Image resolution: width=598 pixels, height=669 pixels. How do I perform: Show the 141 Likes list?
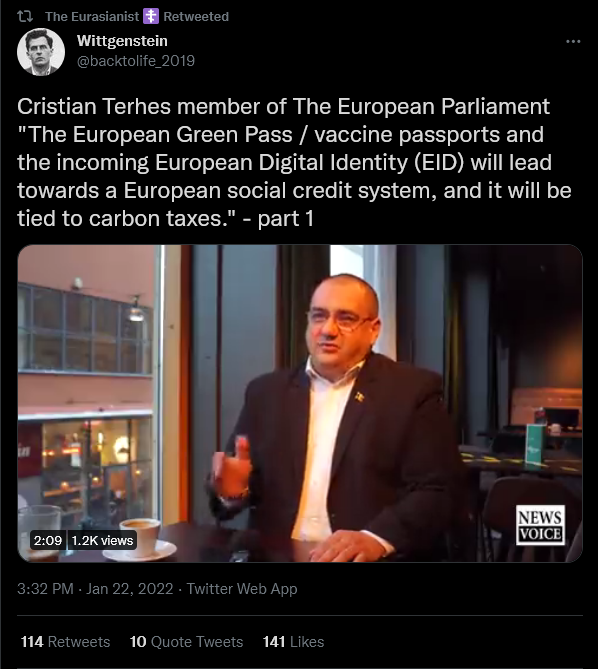[x=293, y=642]
